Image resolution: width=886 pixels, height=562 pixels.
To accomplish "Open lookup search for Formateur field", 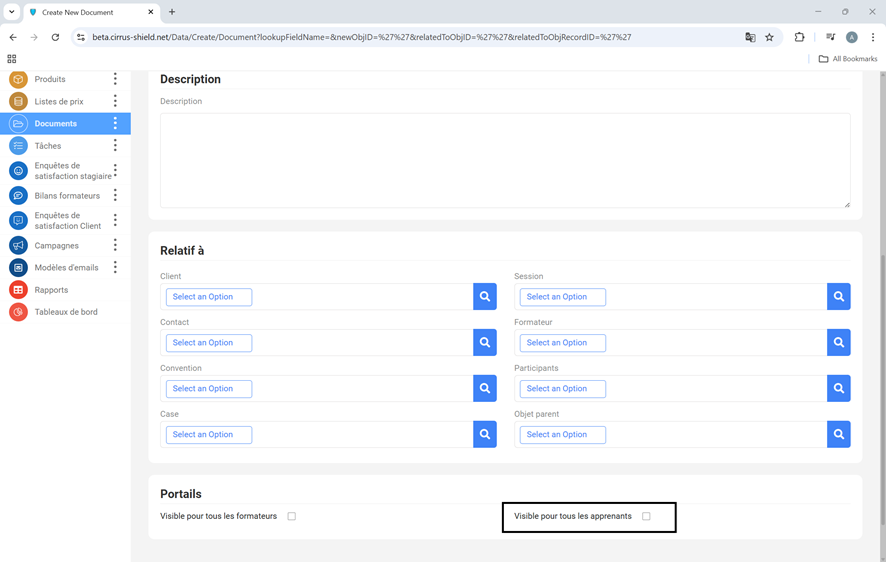I will click(839, 343).
